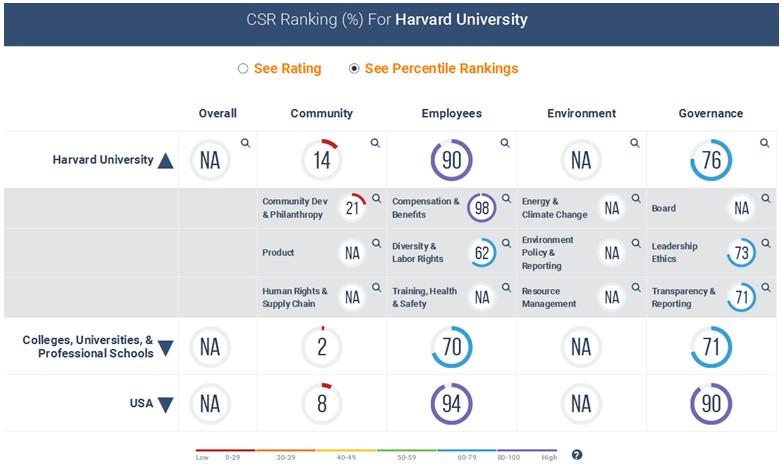Click the Community column header

(322, 113)
